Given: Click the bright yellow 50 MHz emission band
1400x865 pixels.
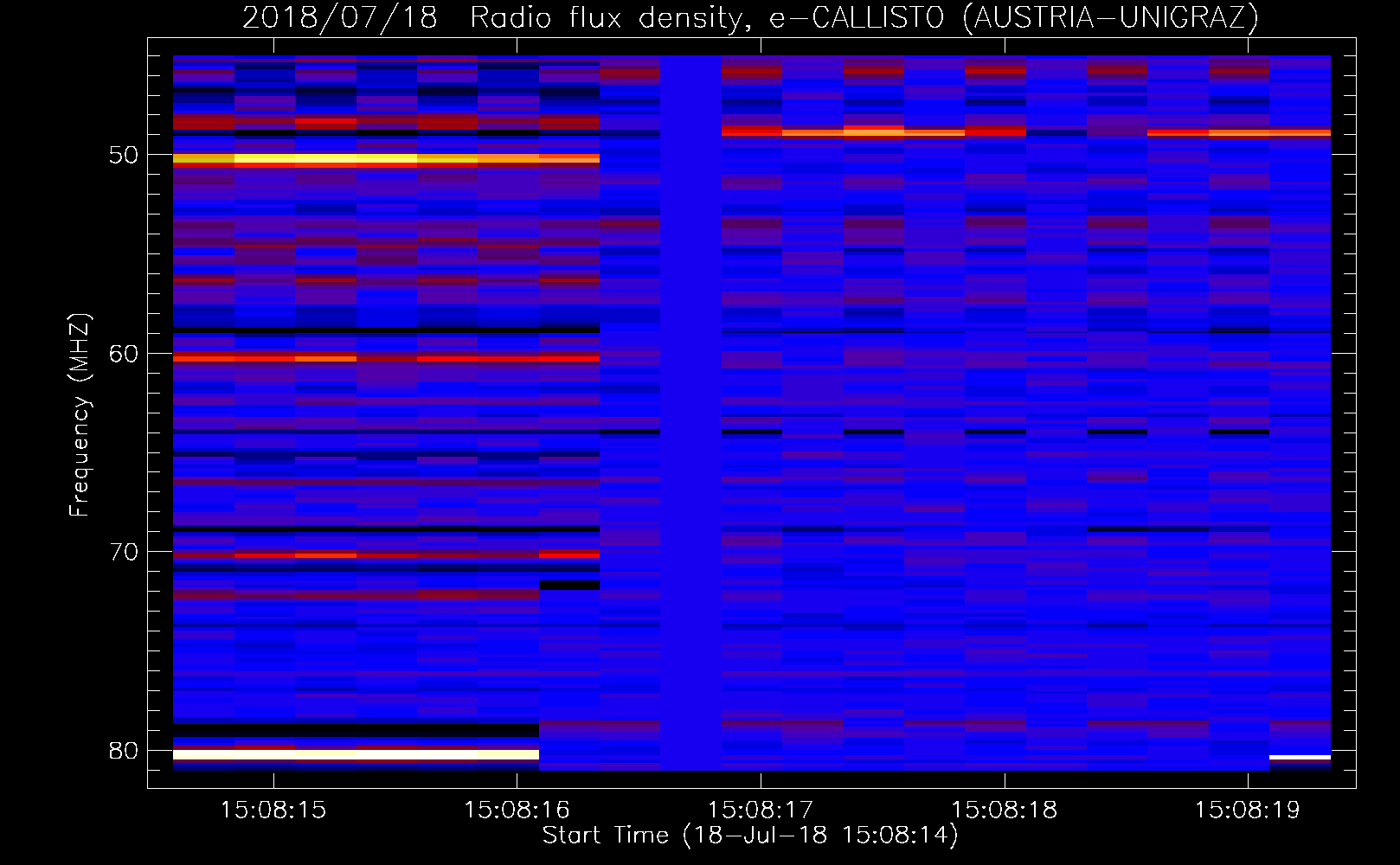Looking at the screenshot, I should (386, 159).
